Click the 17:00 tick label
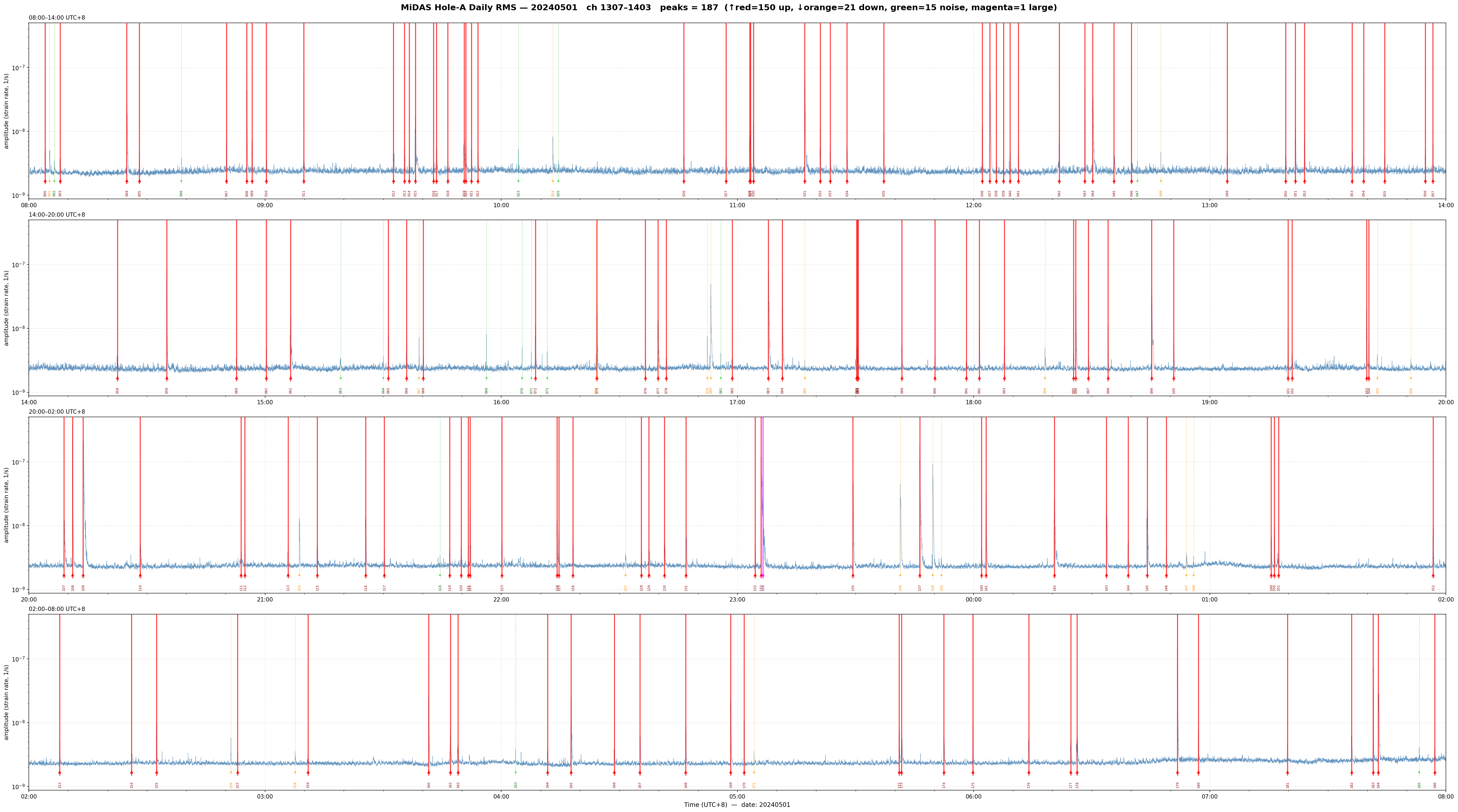 (x=737, y=402)
